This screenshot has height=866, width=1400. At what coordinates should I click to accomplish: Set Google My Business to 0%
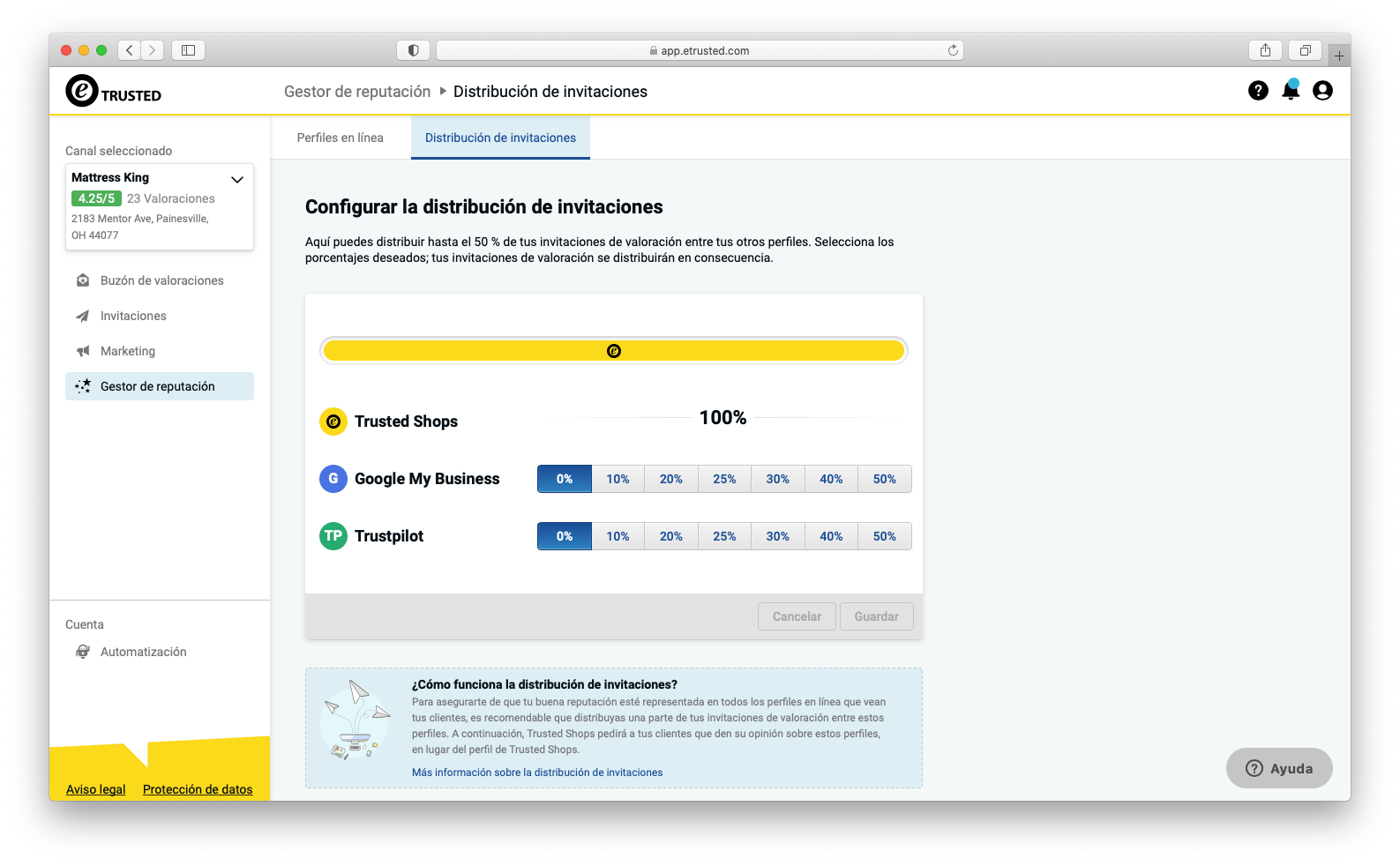(565, 479)
